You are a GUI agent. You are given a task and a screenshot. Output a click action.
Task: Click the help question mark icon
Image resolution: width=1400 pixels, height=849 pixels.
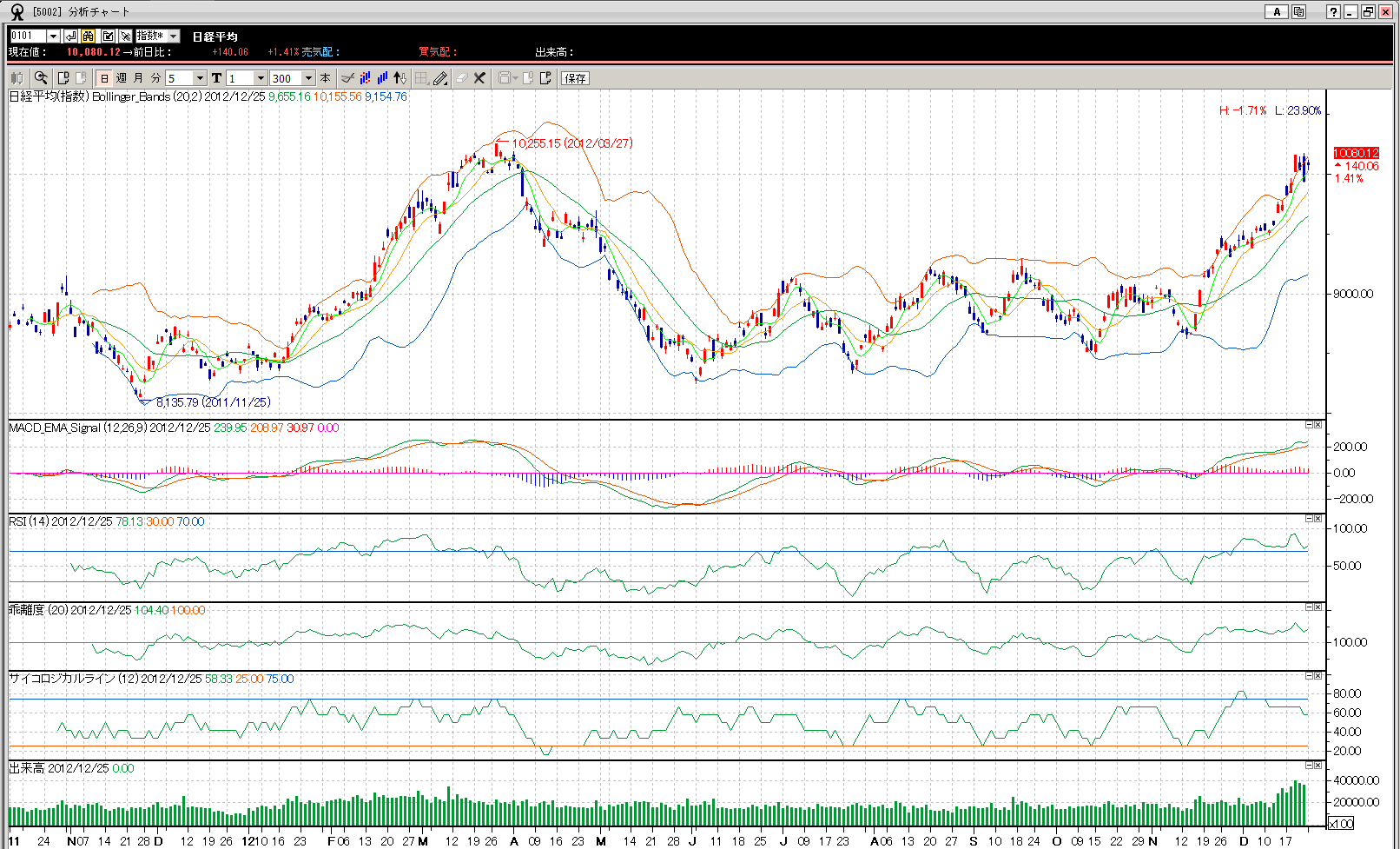point(1333,11)
